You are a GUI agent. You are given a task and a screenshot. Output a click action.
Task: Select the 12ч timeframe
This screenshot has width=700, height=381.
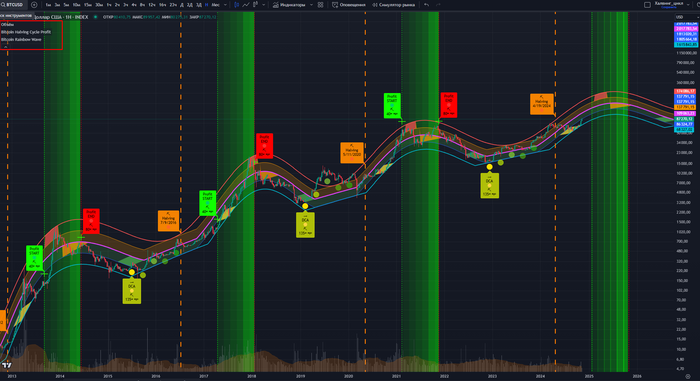(x=152, y=4)
